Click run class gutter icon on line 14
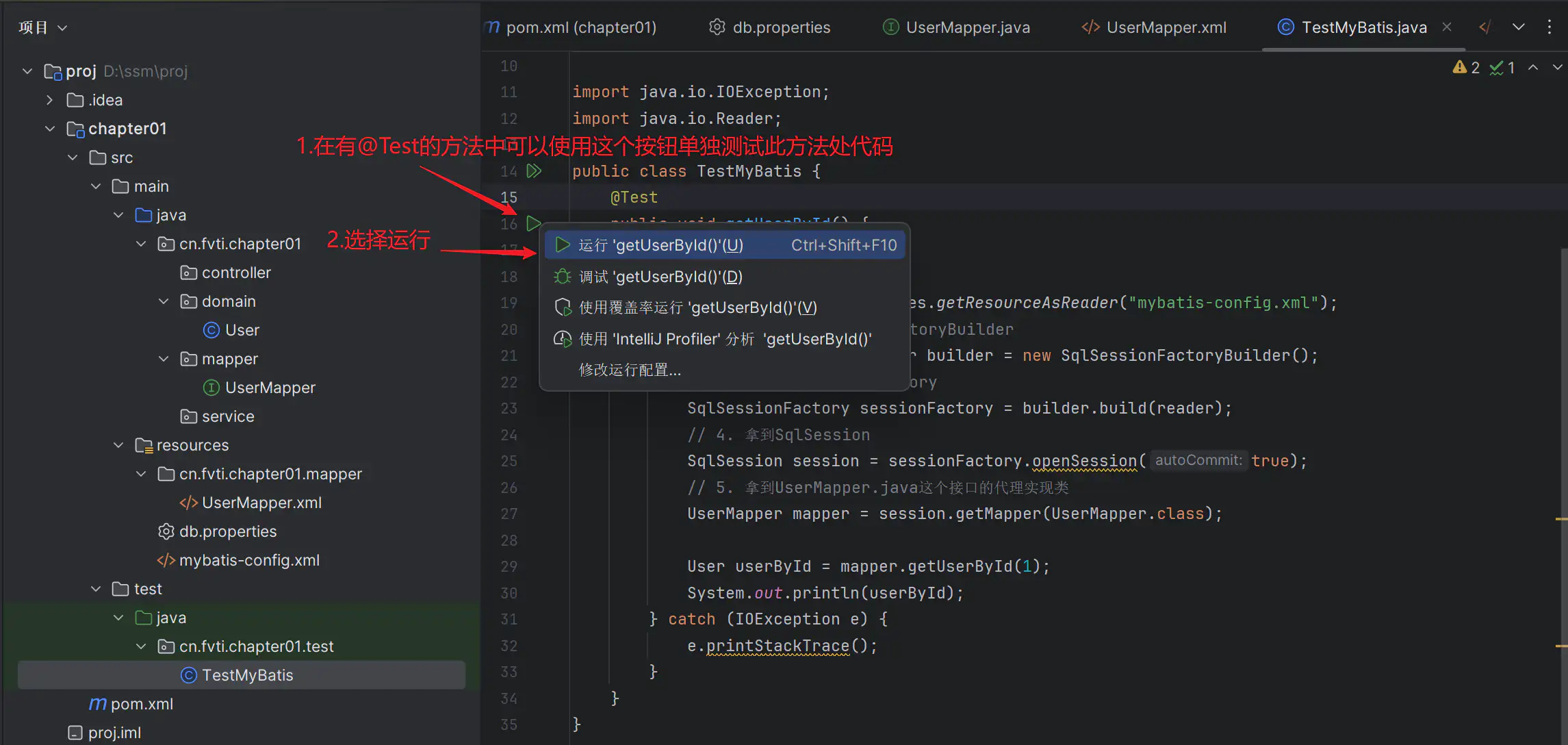Image resolution: width=1568 pixels, height=745 pixels. point(534,171)
